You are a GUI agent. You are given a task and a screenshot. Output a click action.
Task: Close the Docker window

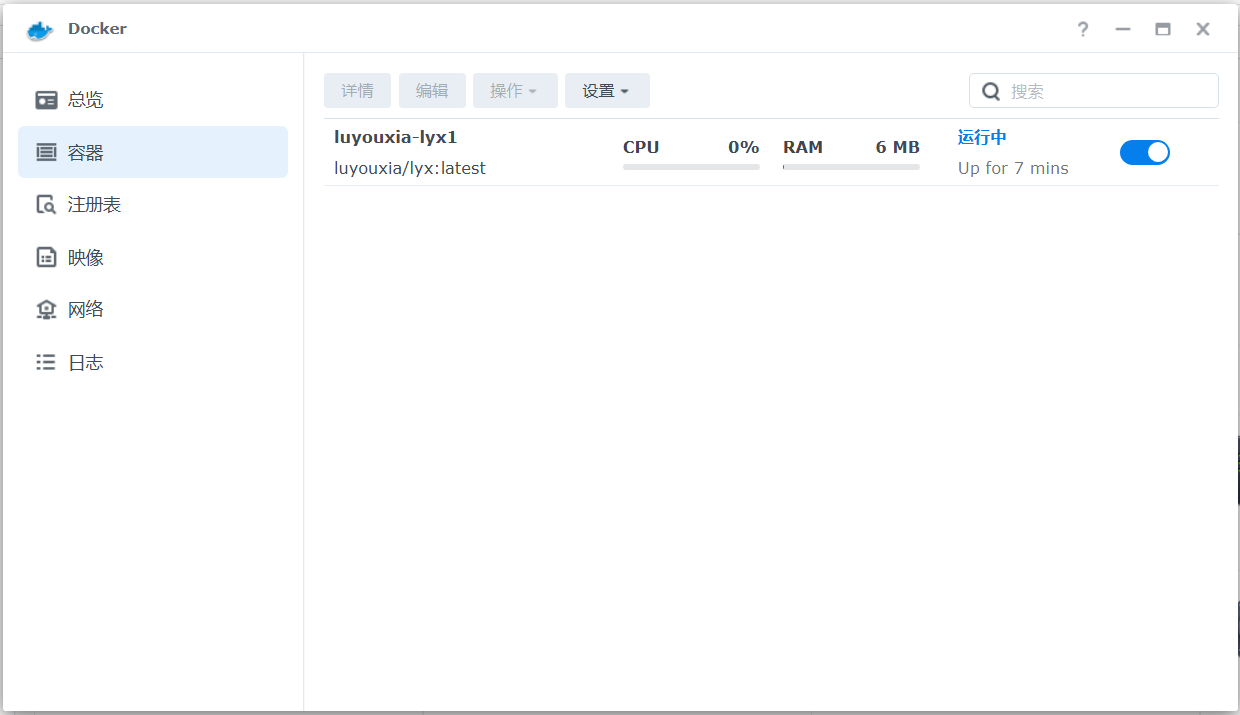pyautogui.click(x=1203, y=29)
